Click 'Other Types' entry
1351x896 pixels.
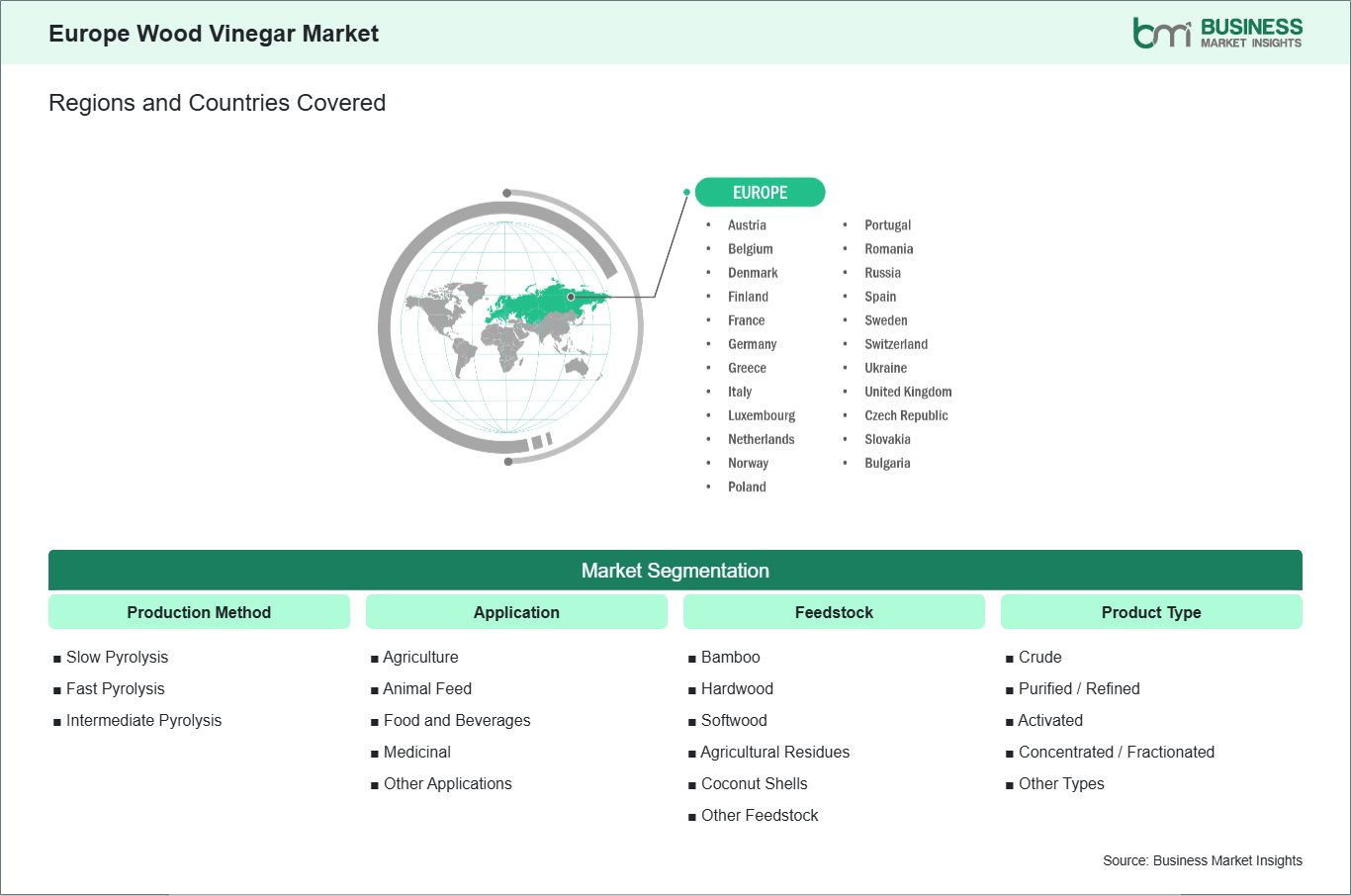[1061, 784]
